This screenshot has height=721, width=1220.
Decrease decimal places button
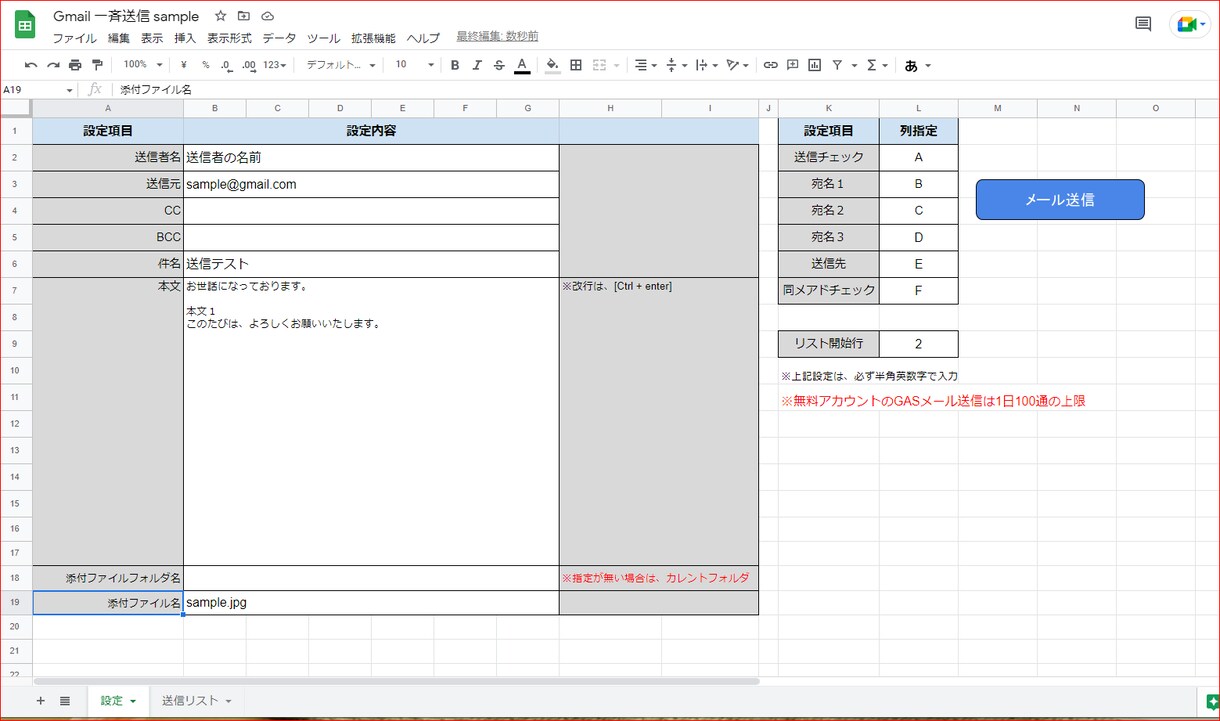coord(226,65)
